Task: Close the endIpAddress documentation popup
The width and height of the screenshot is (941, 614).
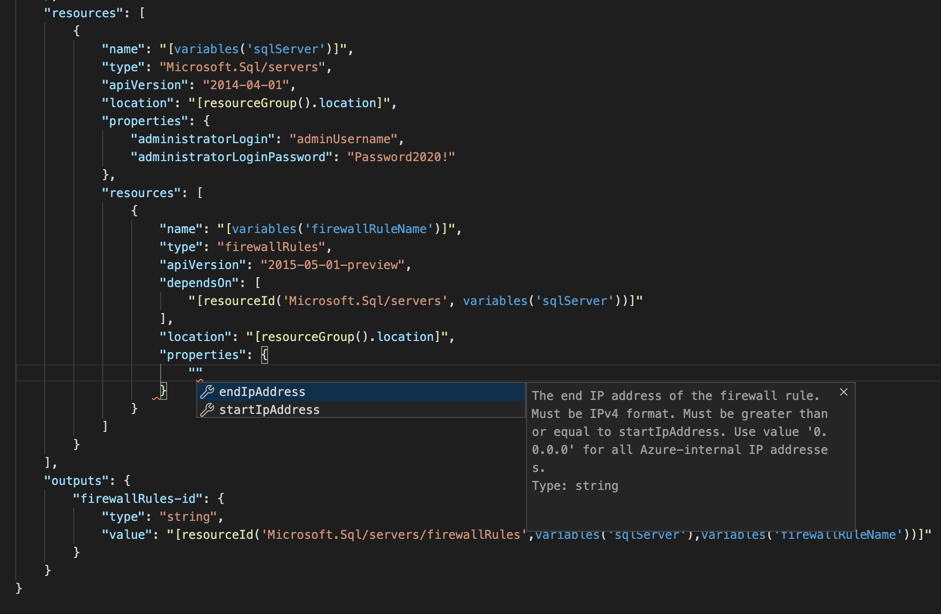Action: [843, 391]
